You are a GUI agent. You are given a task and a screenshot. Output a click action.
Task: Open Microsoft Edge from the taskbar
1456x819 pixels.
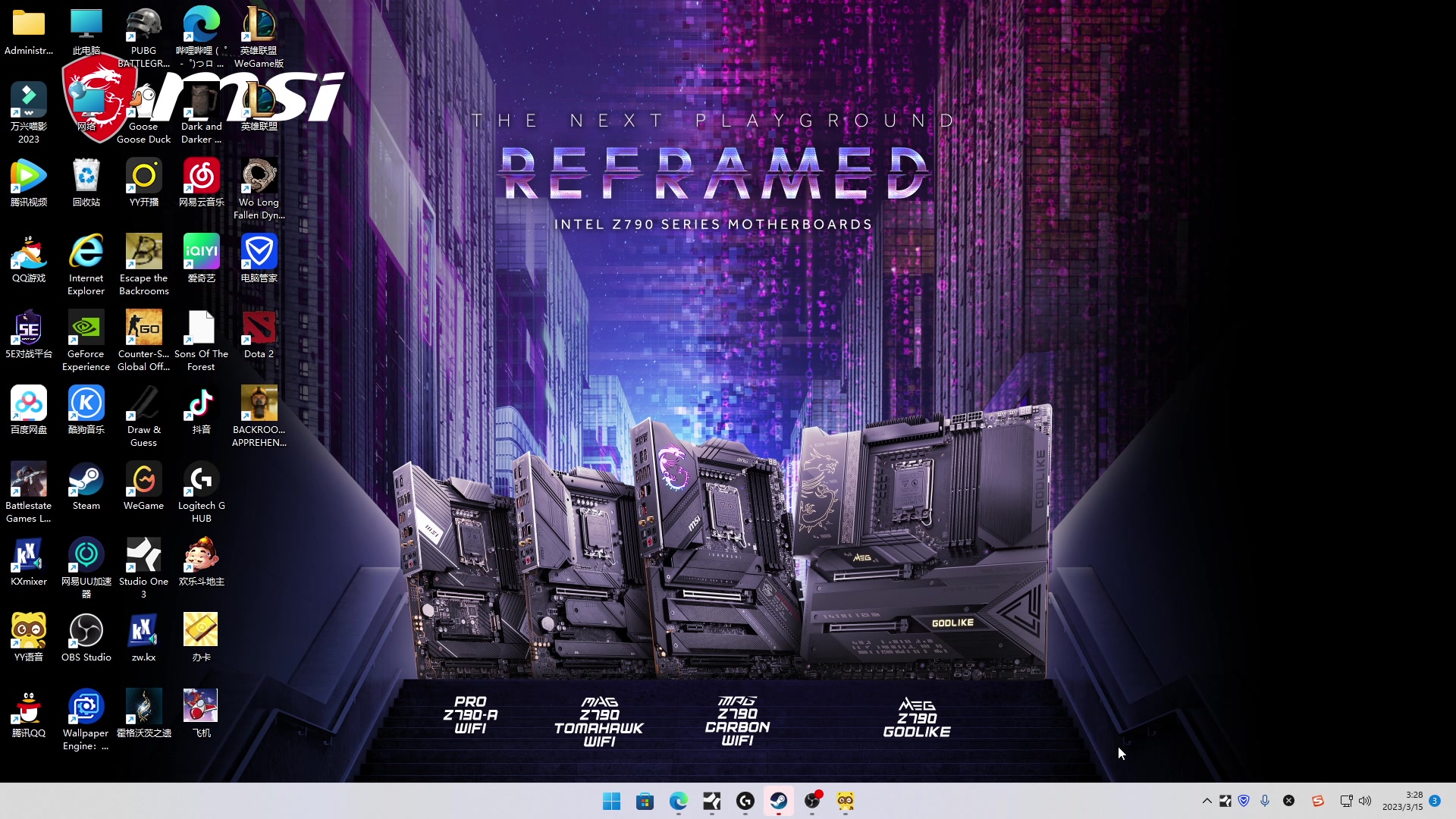[678, 801]
